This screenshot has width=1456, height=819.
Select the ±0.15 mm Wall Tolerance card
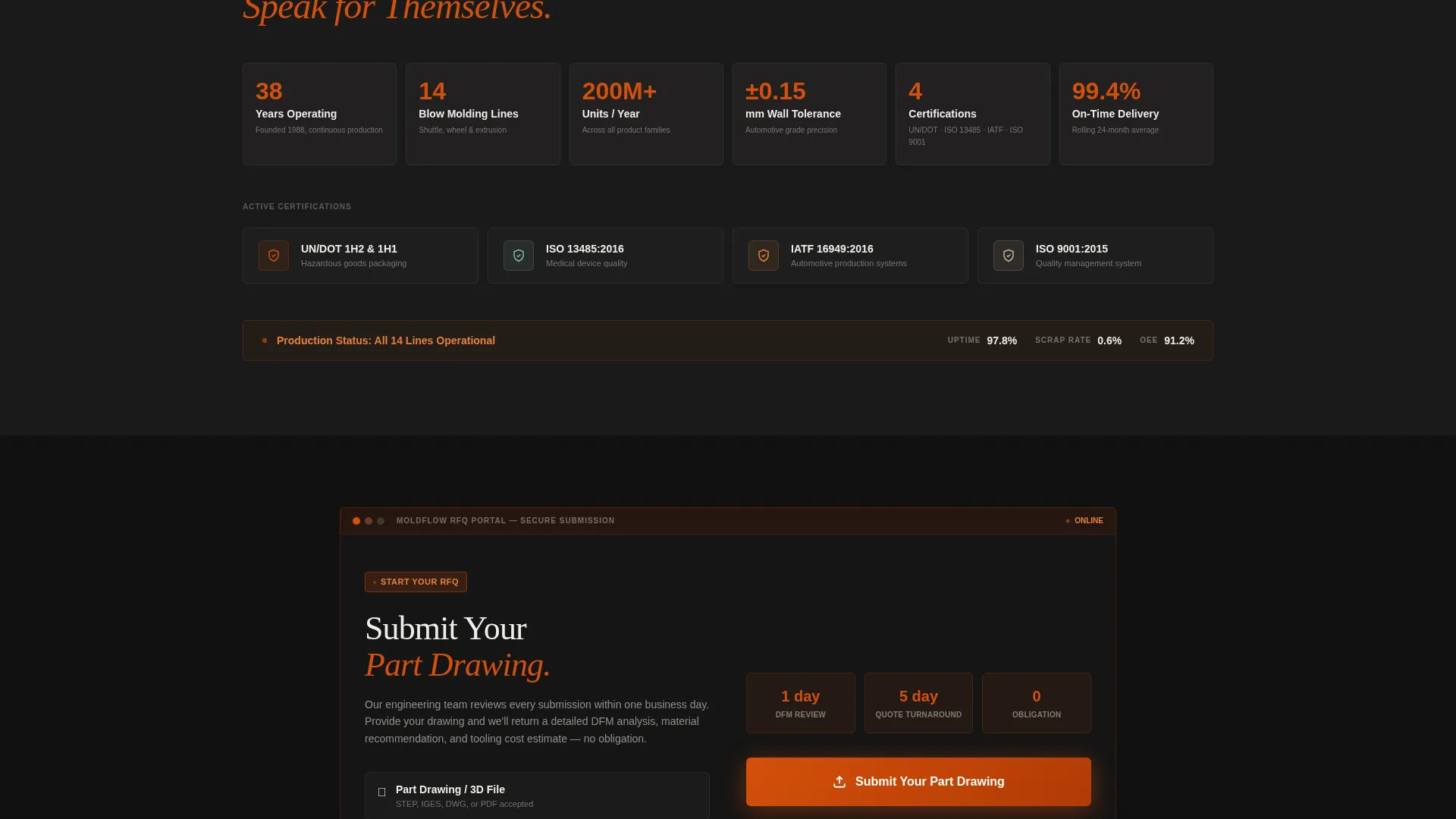pyautogui.click(x=809, y=114)
